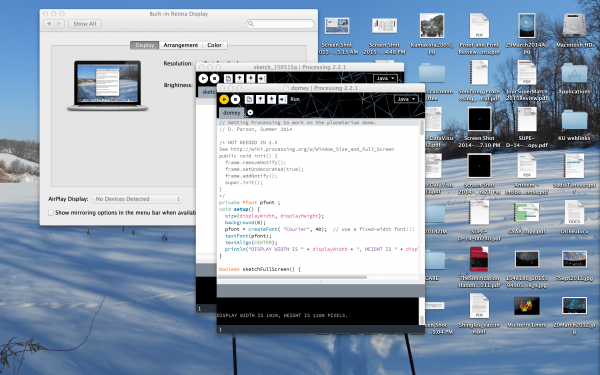Select Proof and Print Review pdf

[479, 26]
